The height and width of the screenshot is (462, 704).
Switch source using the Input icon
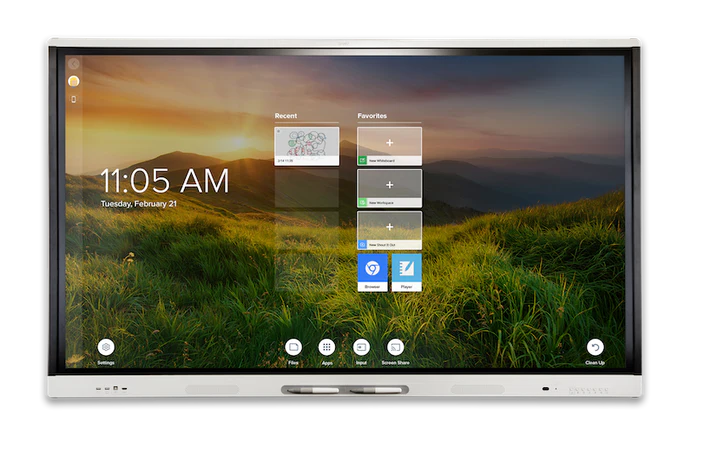(361, 347)
